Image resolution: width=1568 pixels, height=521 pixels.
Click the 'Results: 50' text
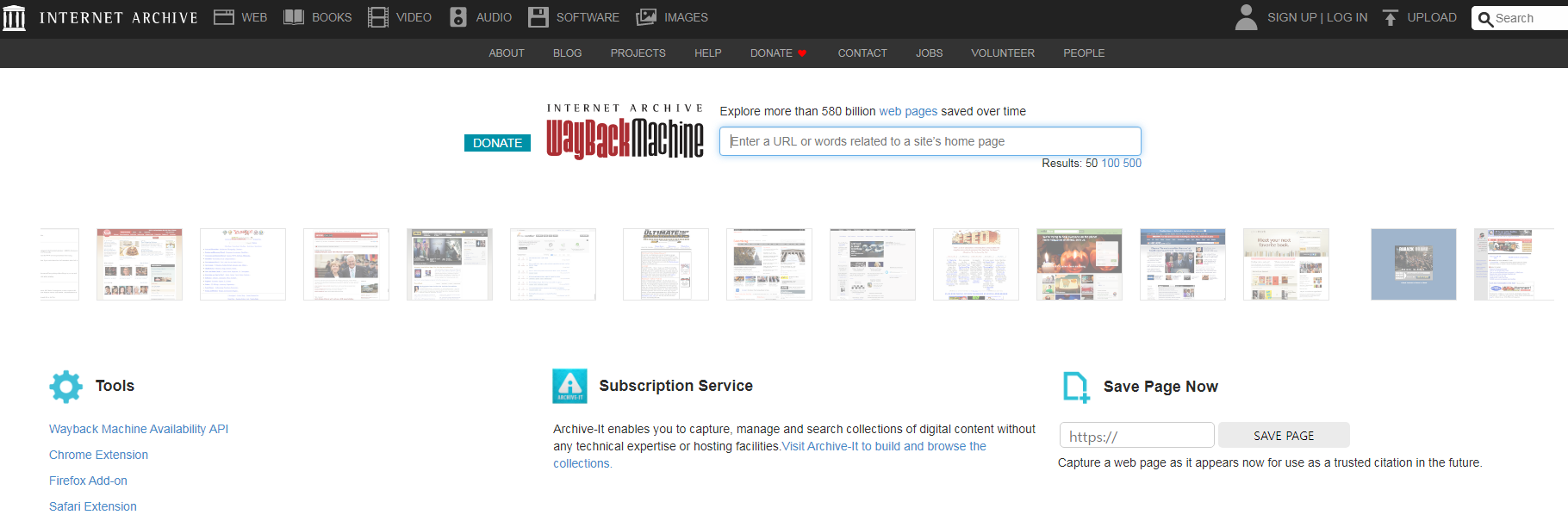click(x=1070, y=164)
